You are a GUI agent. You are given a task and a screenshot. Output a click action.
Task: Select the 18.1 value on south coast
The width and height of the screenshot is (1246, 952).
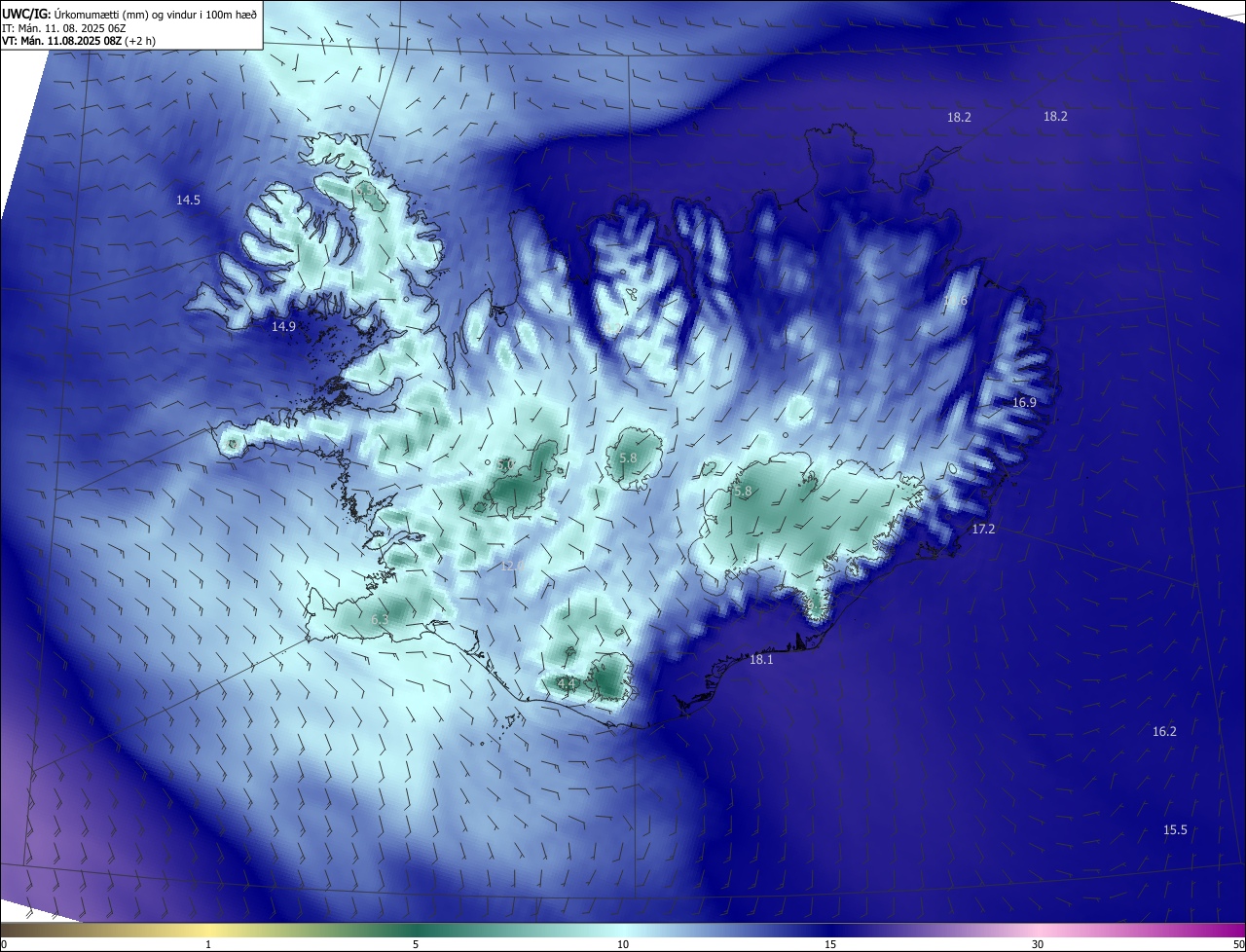click(x=760, y=659)
